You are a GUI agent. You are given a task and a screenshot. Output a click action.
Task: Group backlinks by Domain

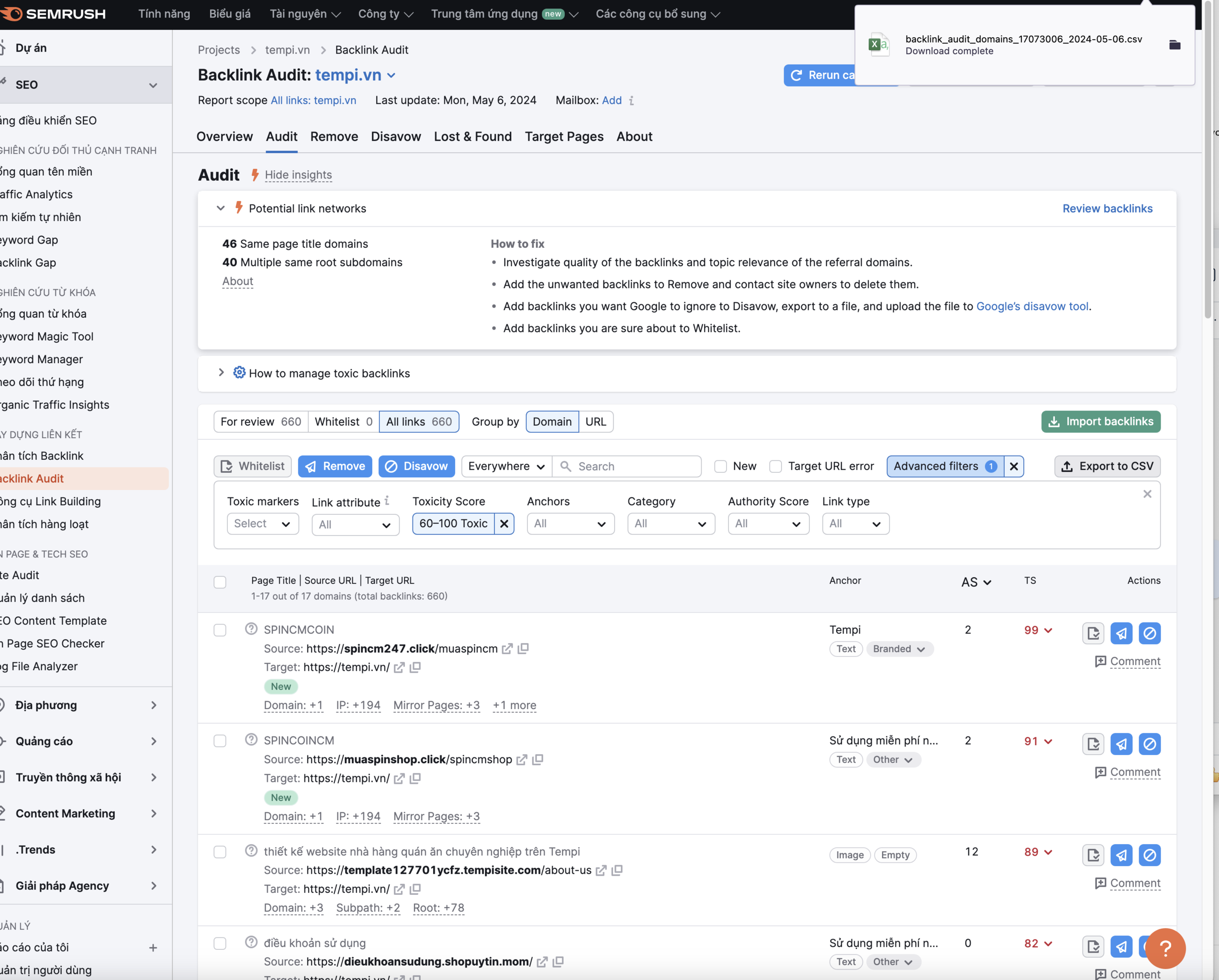pos(552,422)
